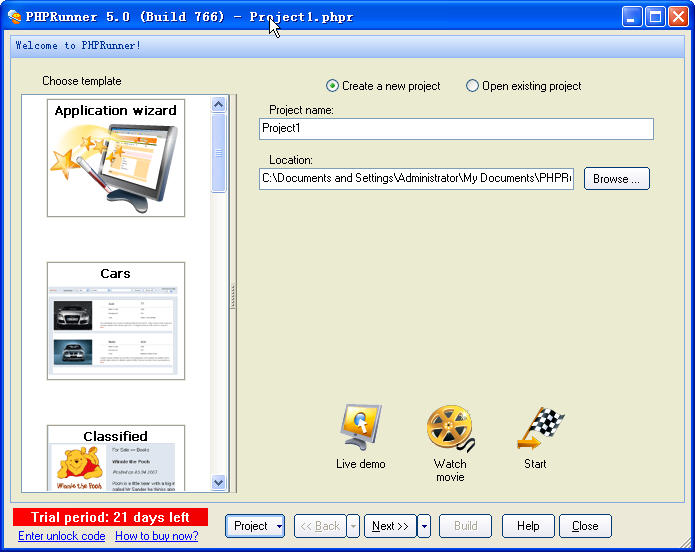The height and width of the screenshot is (552, 695).
Task: Click the PHPRunner title bar app icon
Action: (14, 17)
